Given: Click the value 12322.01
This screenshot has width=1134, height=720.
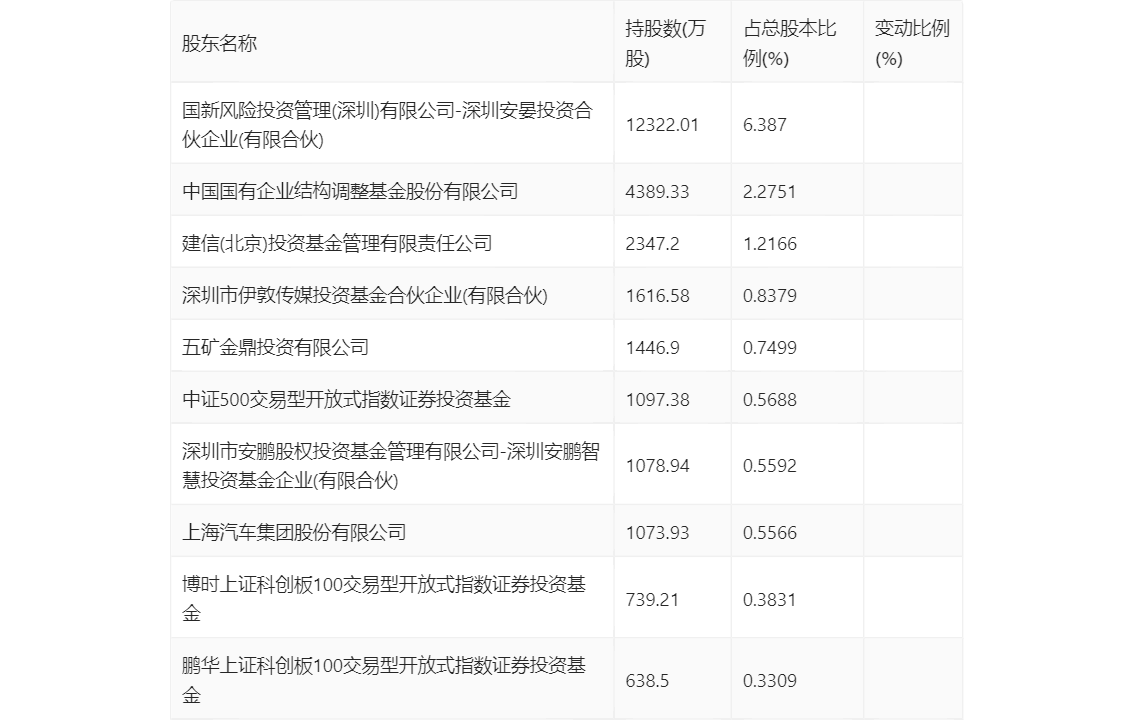Looking at the screenshot, I should point(662,125).
